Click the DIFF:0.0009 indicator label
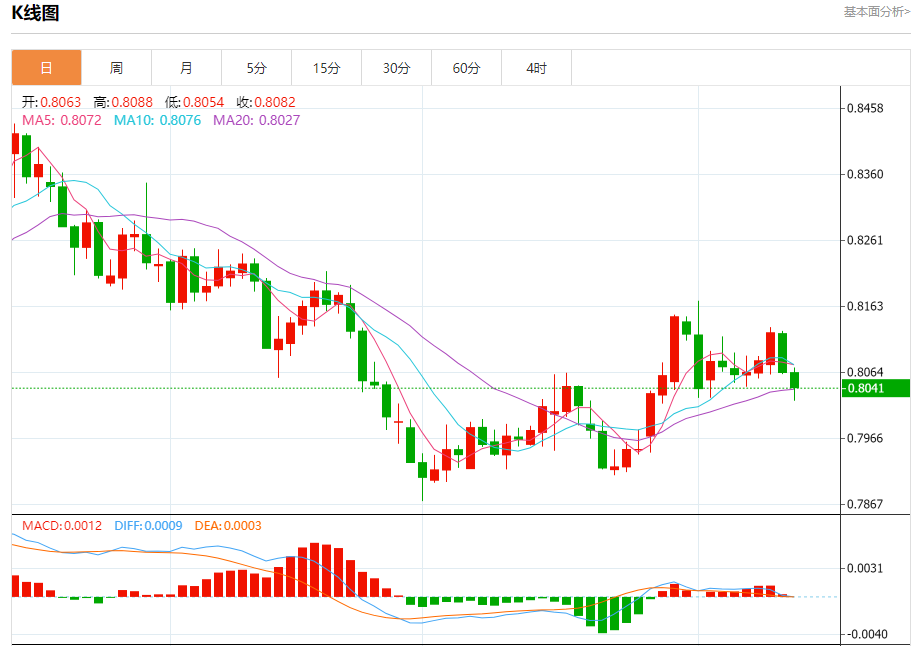Image resolution: width=915 pixels, height=646 pixels. point(148,526)
